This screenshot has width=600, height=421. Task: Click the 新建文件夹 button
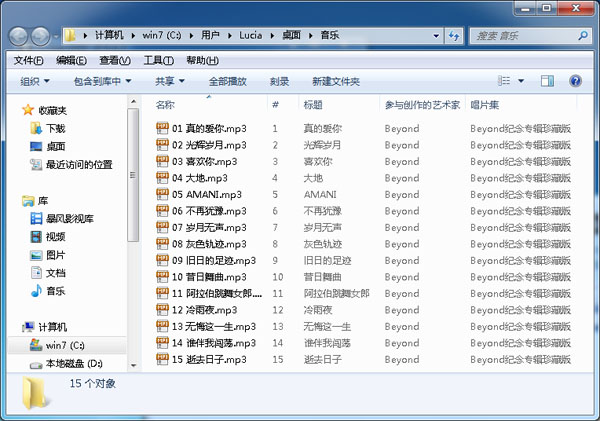click(336, 81)
